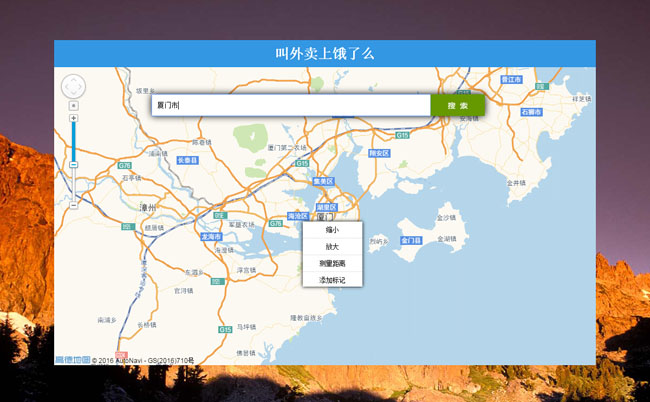
Task: Click the 海沧区 district label
Action: (x=298, y=216)
